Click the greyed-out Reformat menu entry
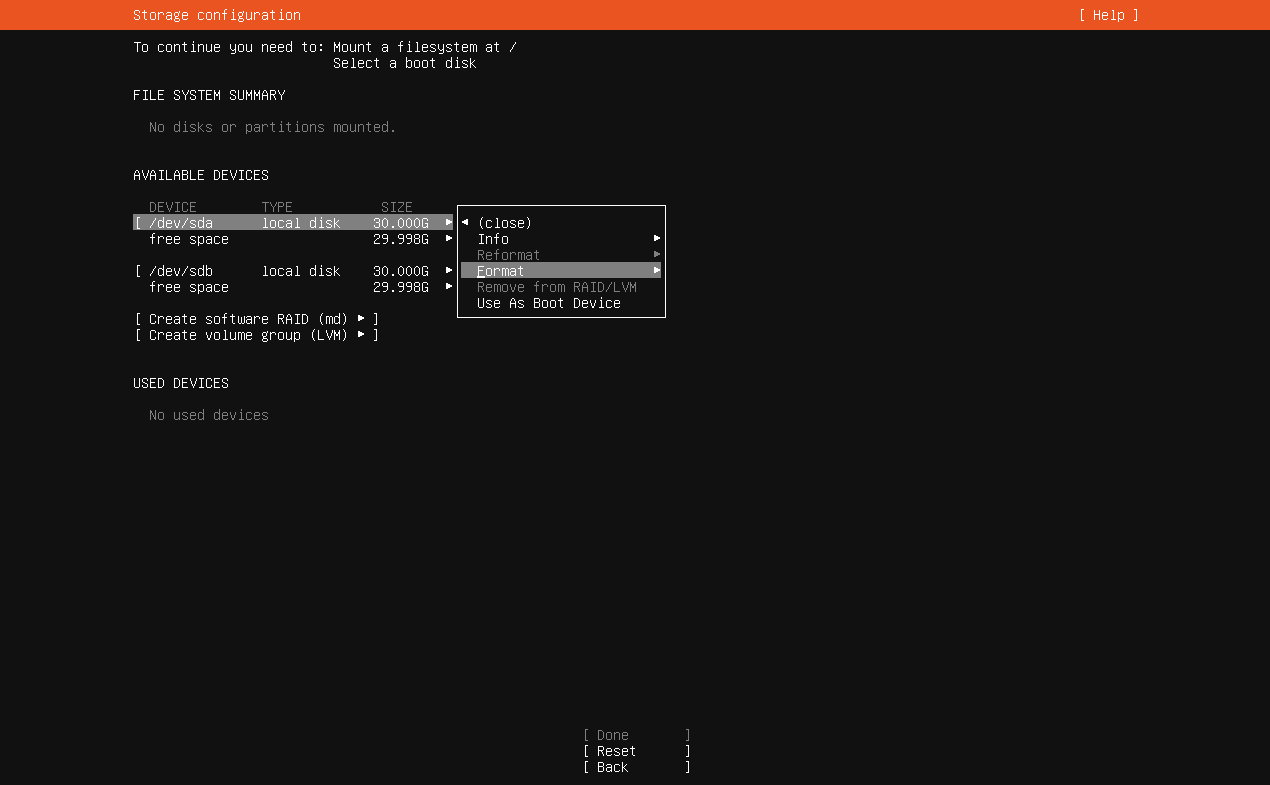This screenshot has width=1270, height=785. (x=508, y=255)
